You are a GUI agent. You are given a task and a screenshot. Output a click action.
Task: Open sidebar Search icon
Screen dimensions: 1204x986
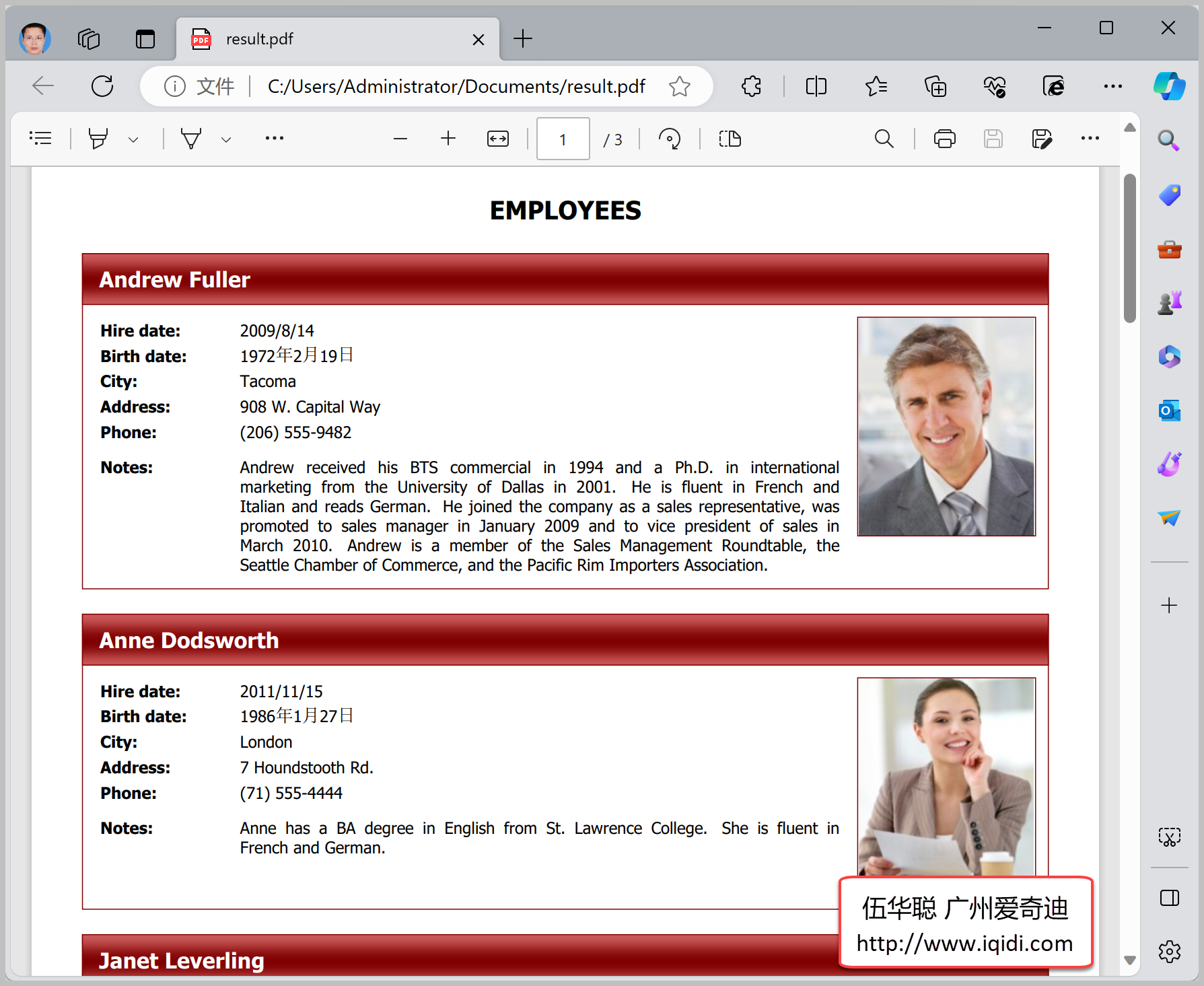point(1169,140)
